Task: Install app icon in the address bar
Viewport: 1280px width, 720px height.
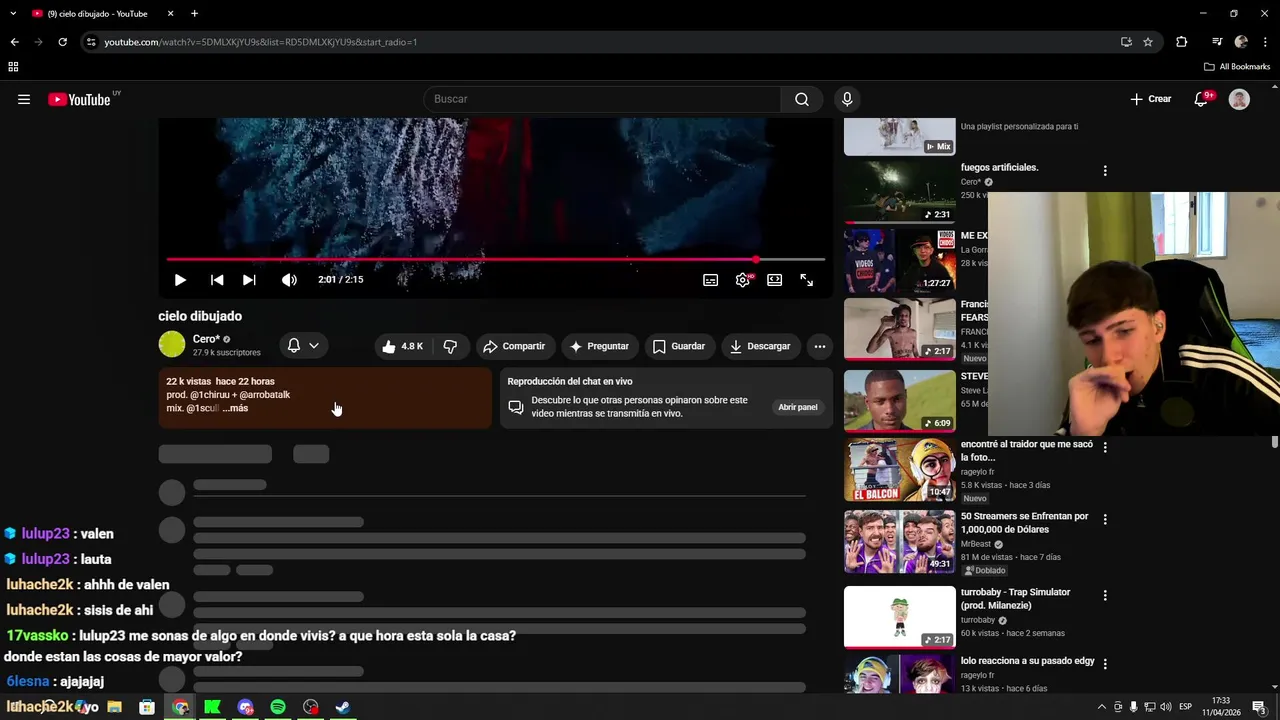Action: [x=1126, y=42]
